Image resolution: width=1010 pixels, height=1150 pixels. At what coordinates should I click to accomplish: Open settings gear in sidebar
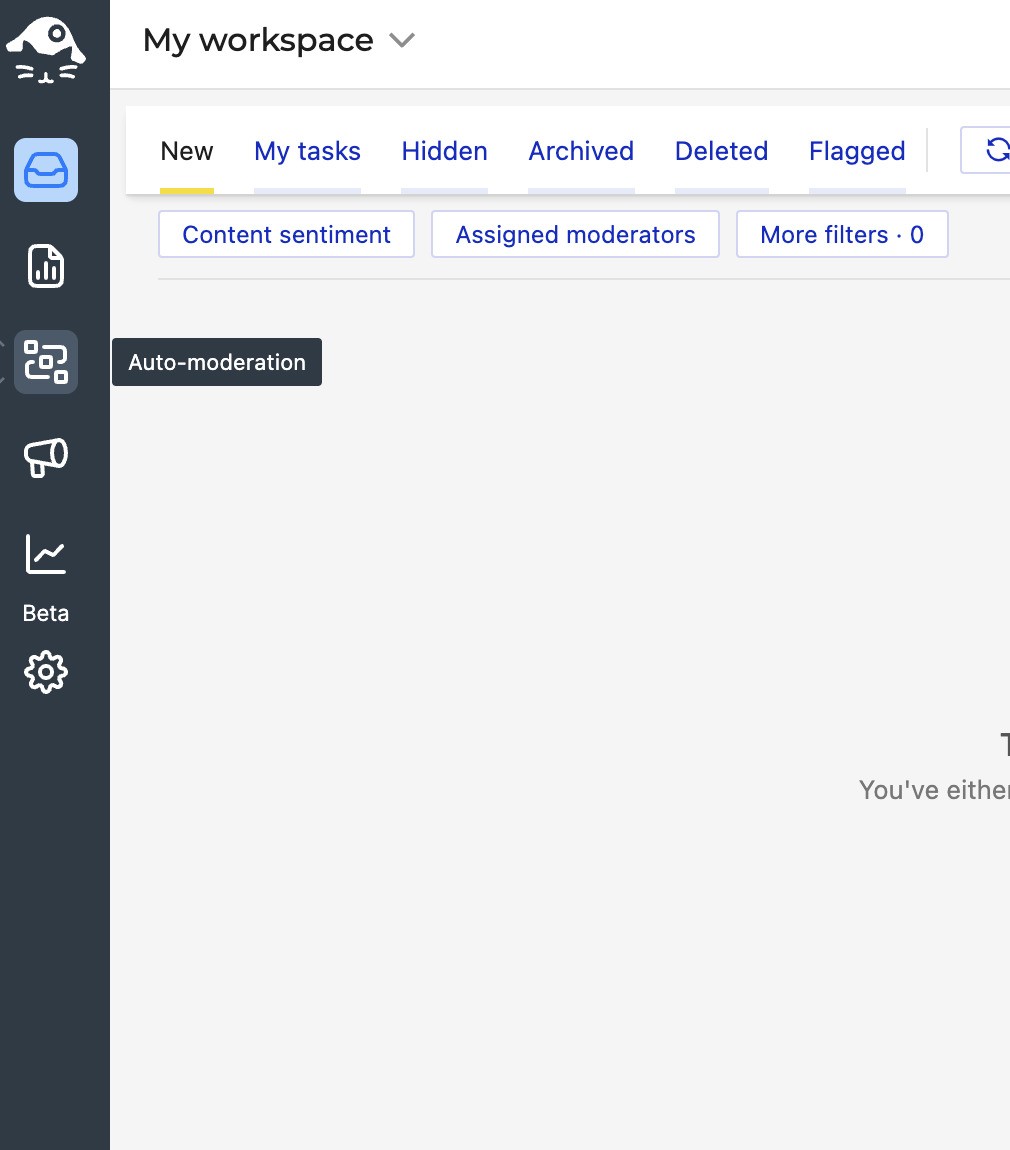(45, 672)
